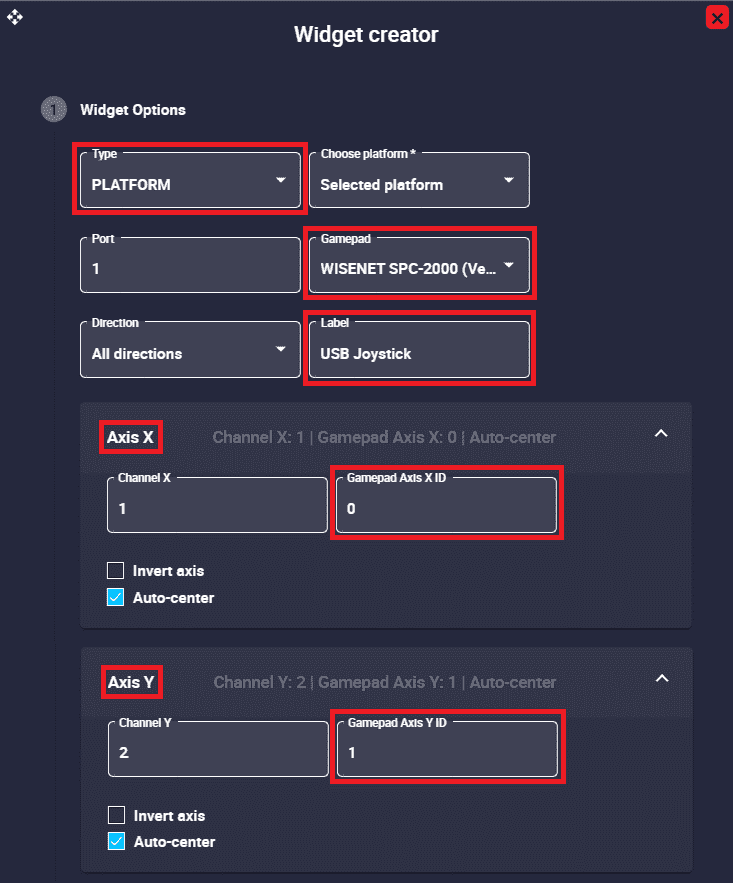733x883 pixels.
Task: Enable Invert axis for Axis Y
Action: pos(116,815)
